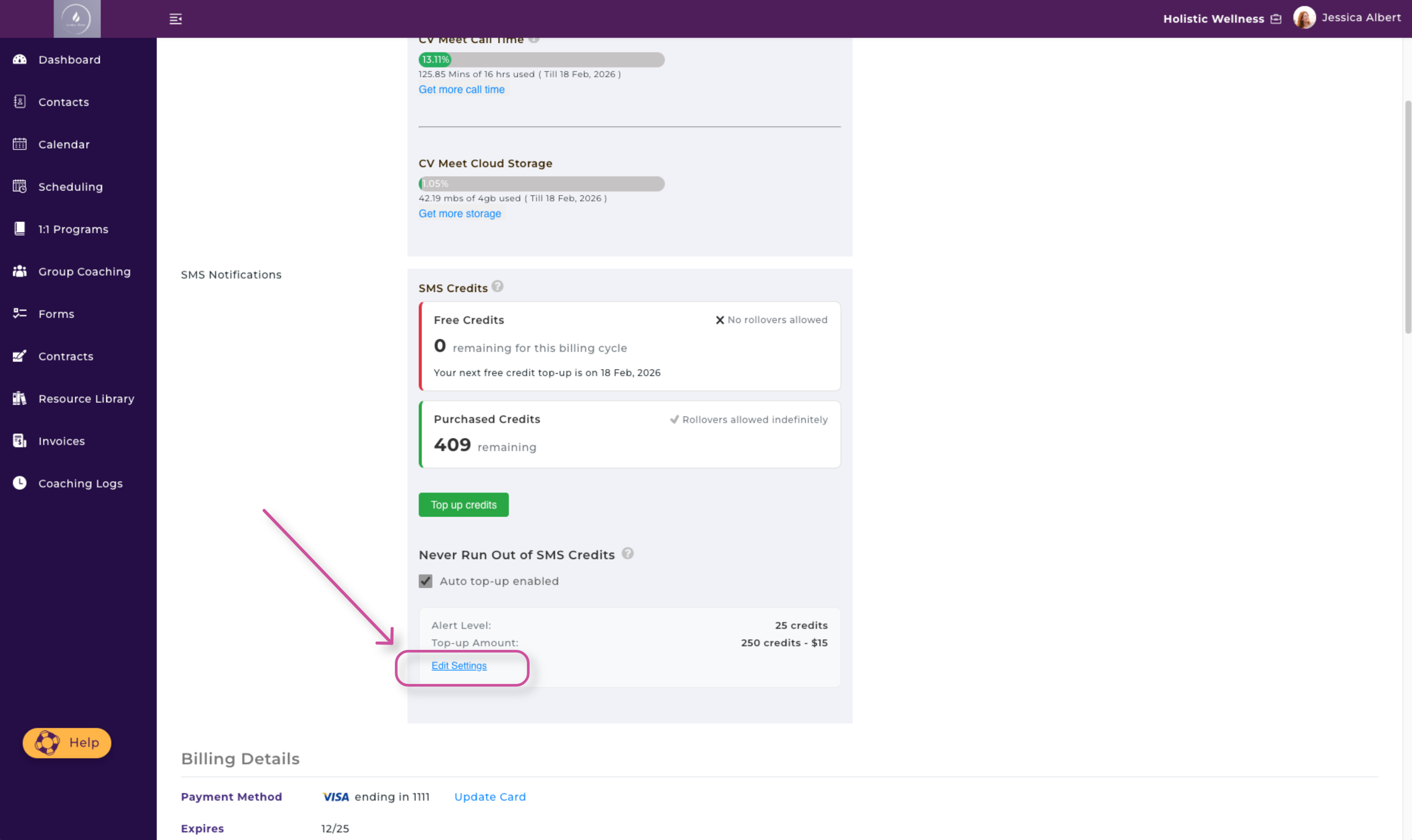Image resolution: width=1412 pixels, height=840 pixels.
Task: Click the briefcase icon beside Holistic Wellness
Action: (x=1276, y=19)
